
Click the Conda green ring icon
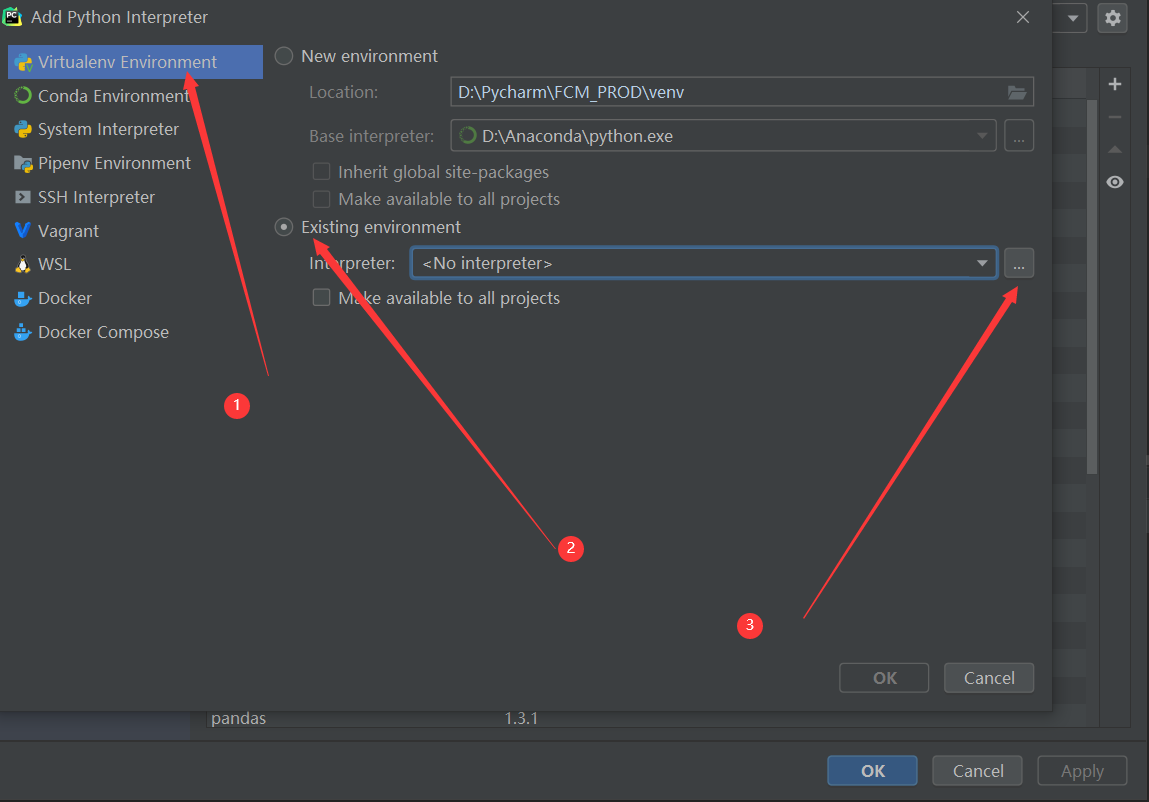[23, 95]
